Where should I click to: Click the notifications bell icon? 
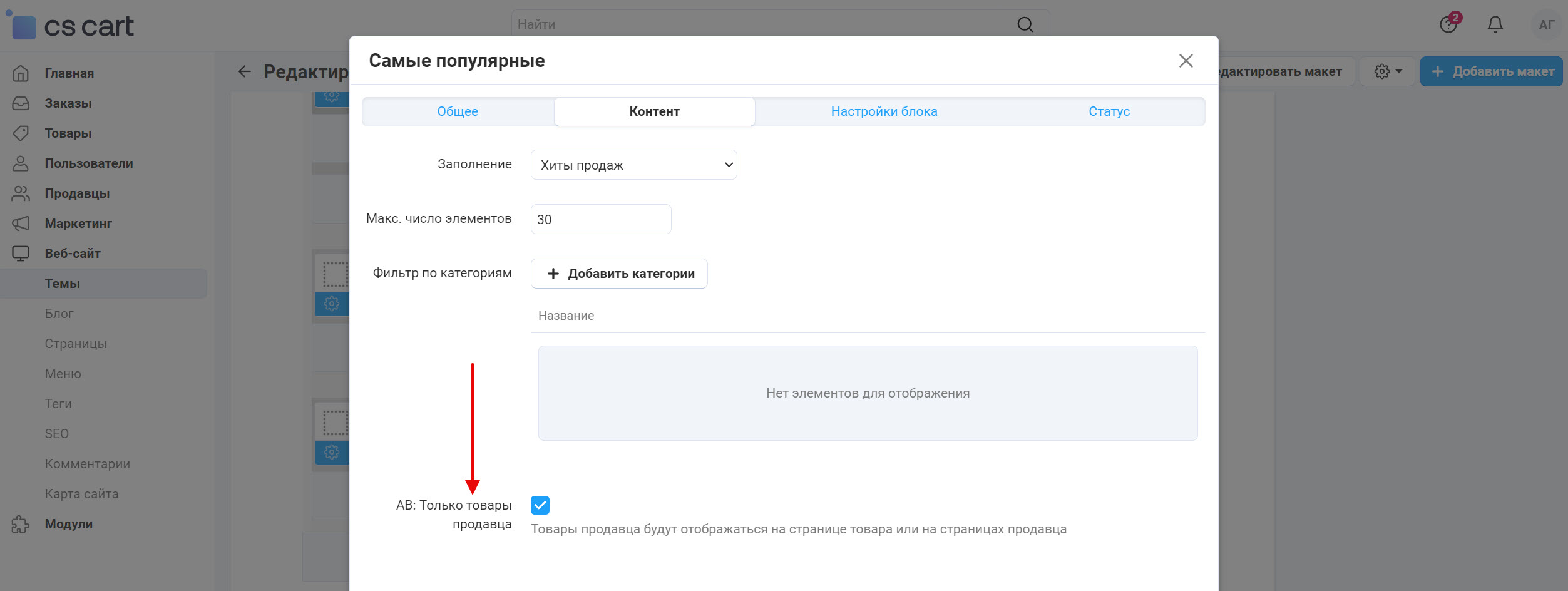click(x=1495, y=24)
